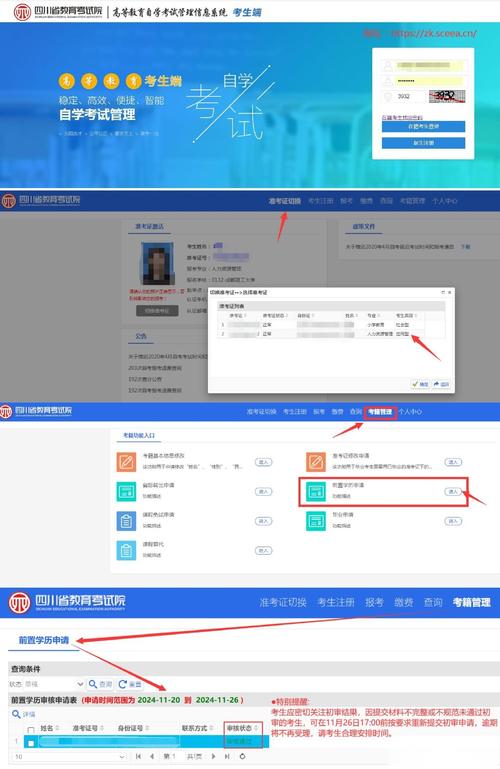Click 考籍管理 in the large bottom header
This screenshot has width=500, height=769.
pos(472,602)
